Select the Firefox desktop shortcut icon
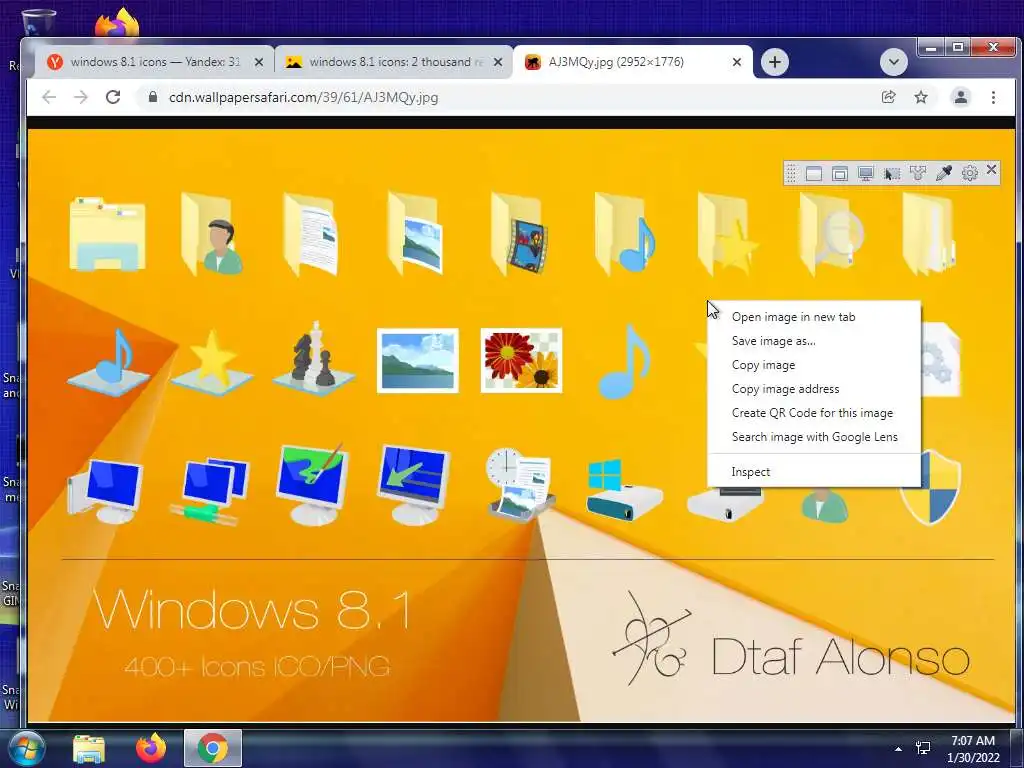1024x768 pixels. click(x=118, y=23)
